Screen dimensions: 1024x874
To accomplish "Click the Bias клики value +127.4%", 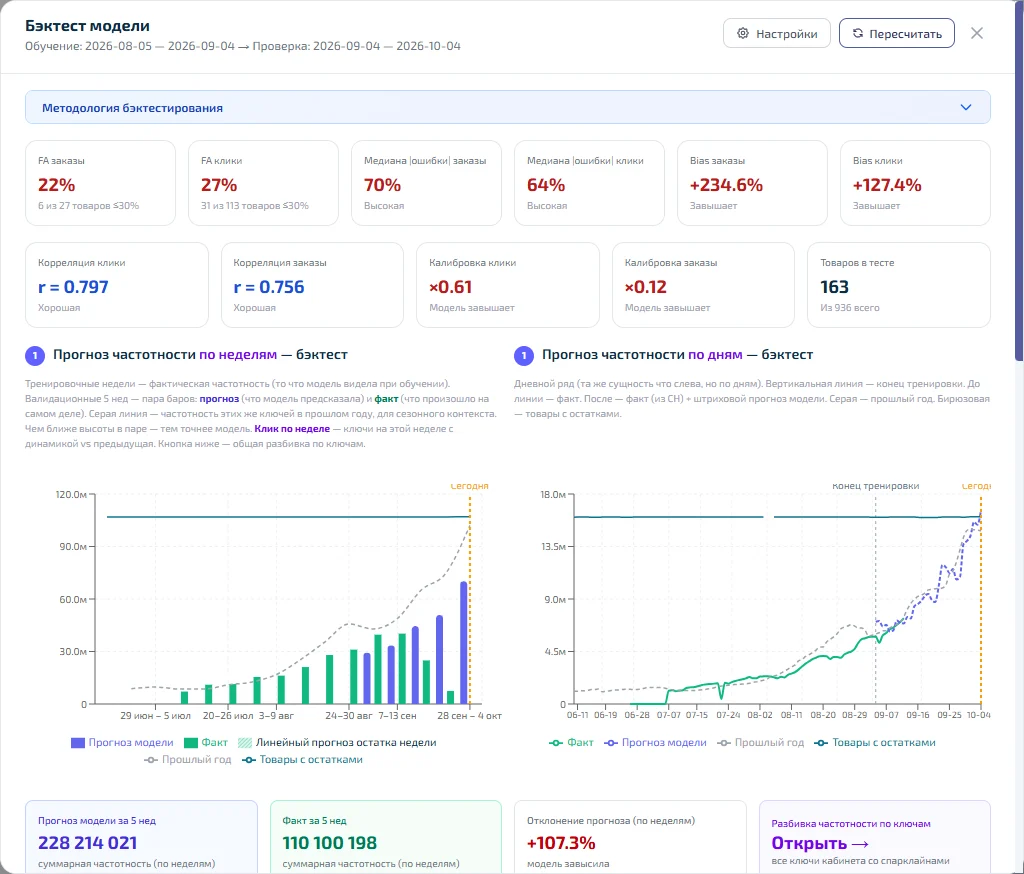I will (887, 185).
